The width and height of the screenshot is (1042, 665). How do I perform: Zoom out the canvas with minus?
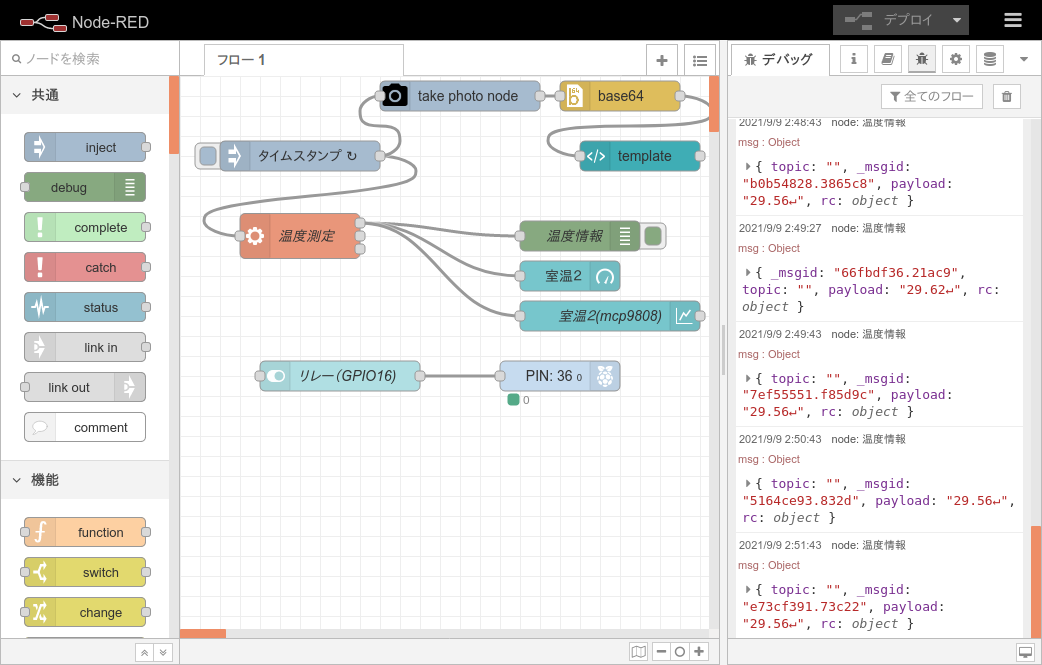pos(661,652)
